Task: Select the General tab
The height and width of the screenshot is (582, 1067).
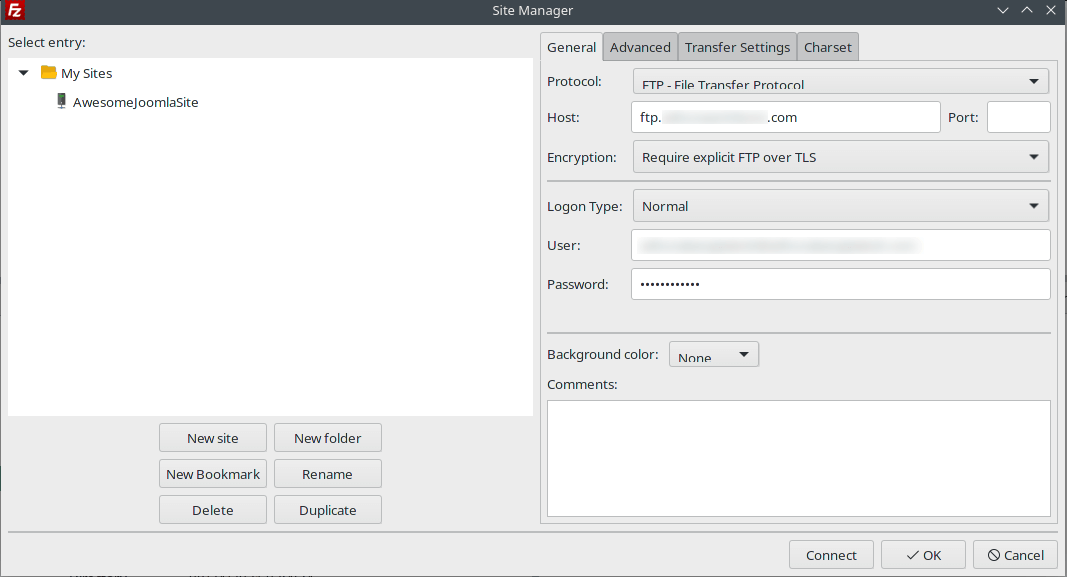Action: point(572,46)
